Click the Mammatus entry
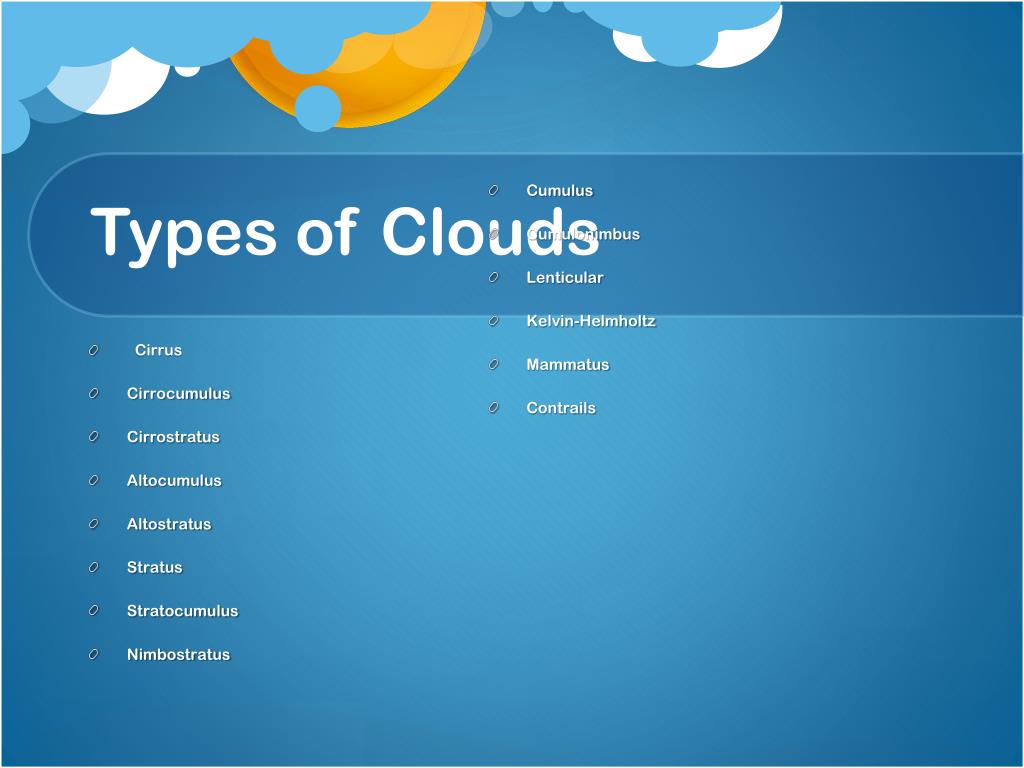This screenshot has height=768, width=1024. click(x=568, y=364)
